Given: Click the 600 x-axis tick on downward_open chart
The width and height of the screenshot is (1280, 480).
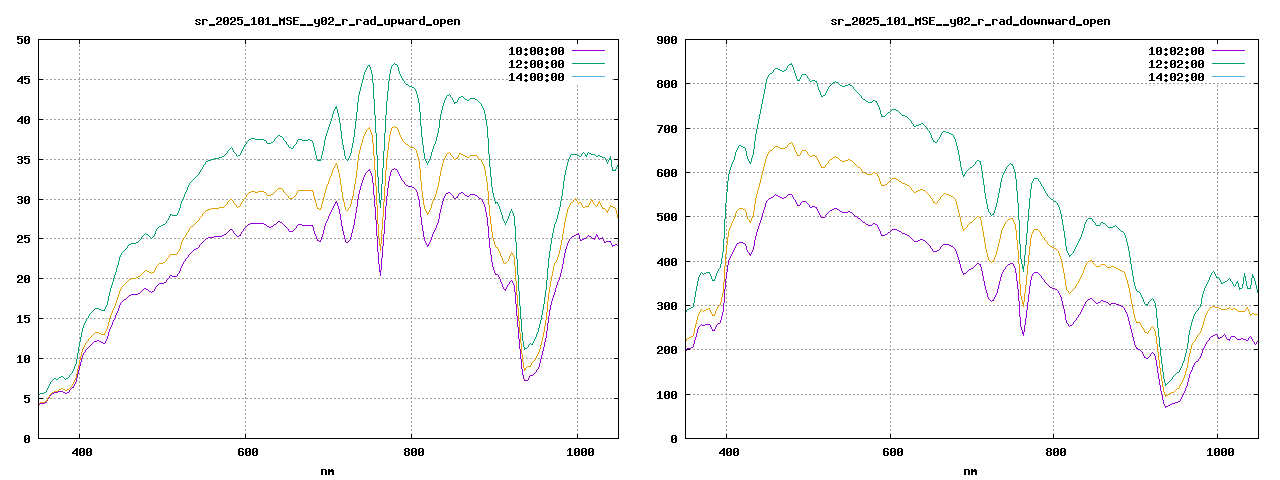Looking at the screenshot, I should coord(892,452).
